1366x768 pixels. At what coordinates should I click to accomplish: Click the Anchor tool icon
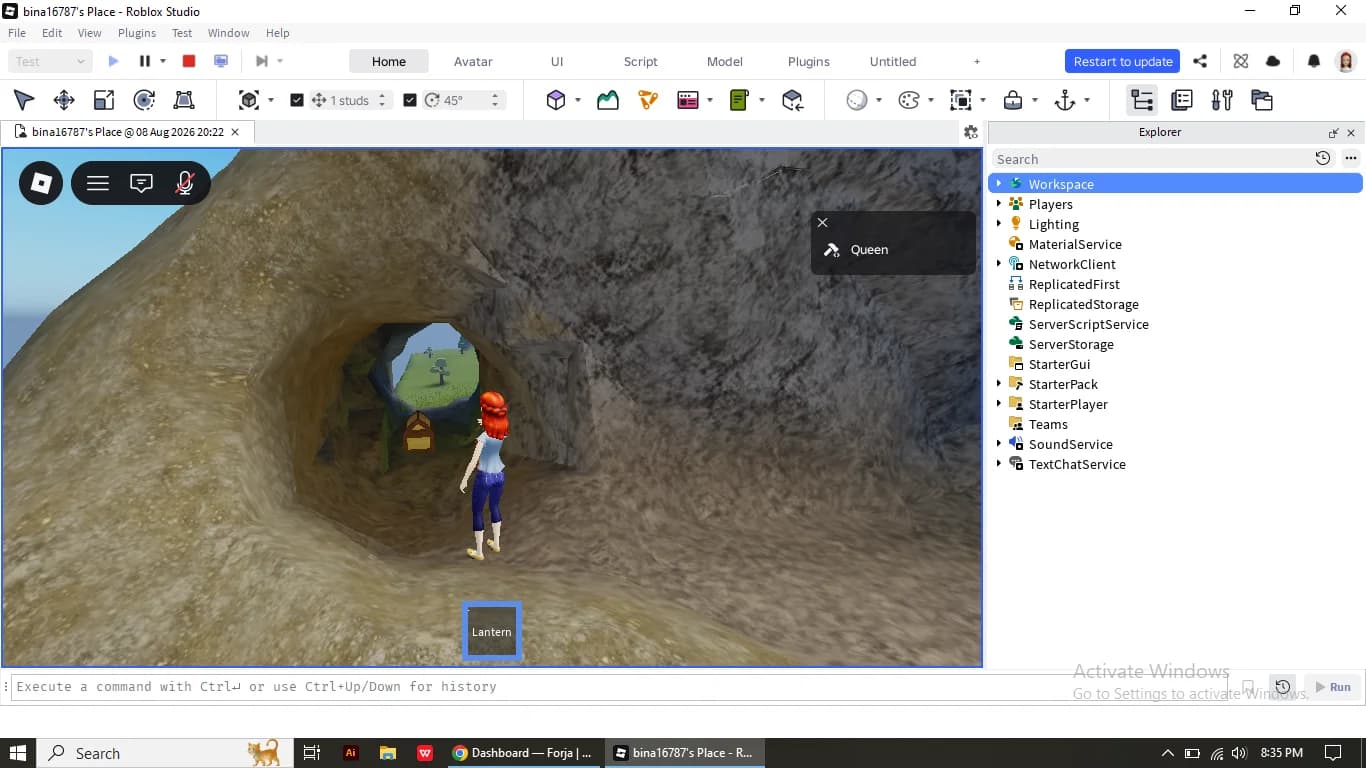(x=1065, y=100)
